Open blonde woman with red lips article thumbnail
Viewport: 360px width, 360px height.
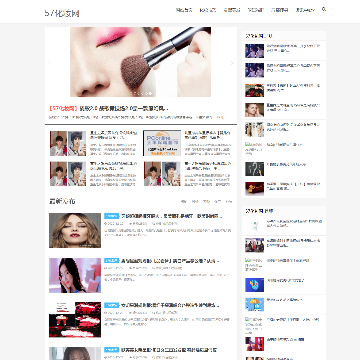point(75,230)
